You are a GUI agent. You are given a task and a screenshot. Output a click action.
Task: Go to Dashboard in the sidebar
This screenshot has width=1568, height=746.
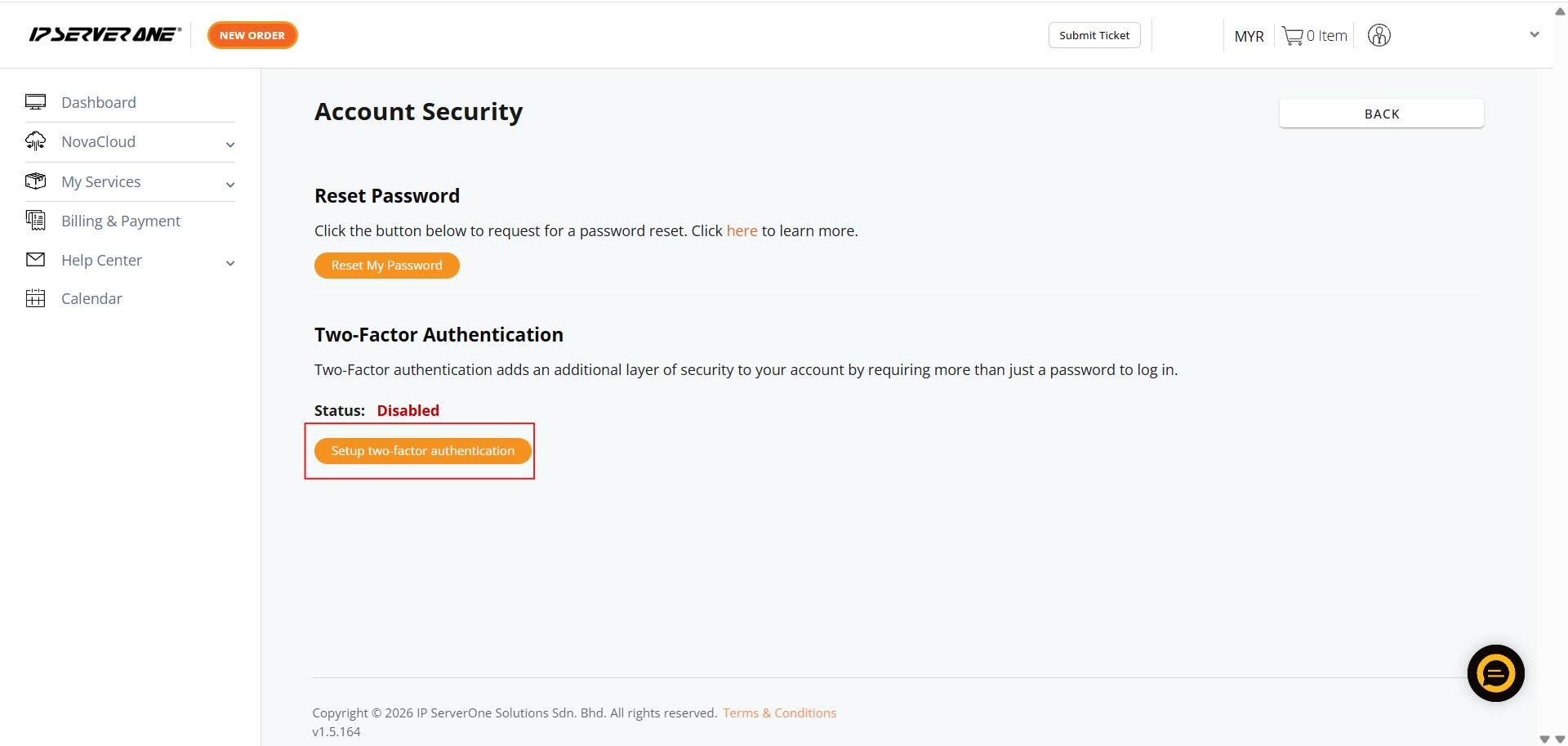pos(99,102)
